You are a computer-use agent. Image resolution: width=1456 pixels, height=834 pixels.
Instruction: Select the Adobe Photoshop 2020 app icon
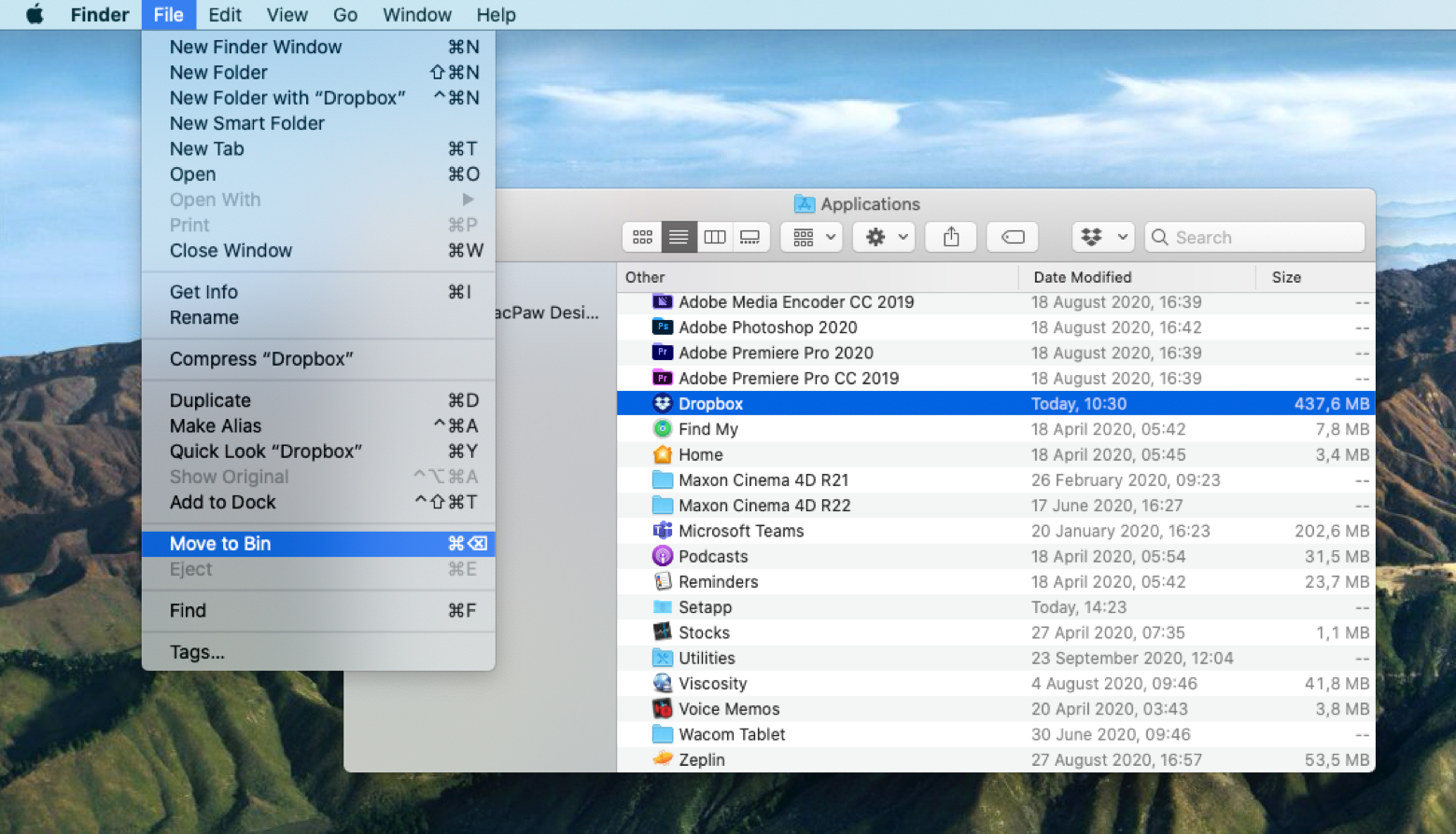click(663, 327)
